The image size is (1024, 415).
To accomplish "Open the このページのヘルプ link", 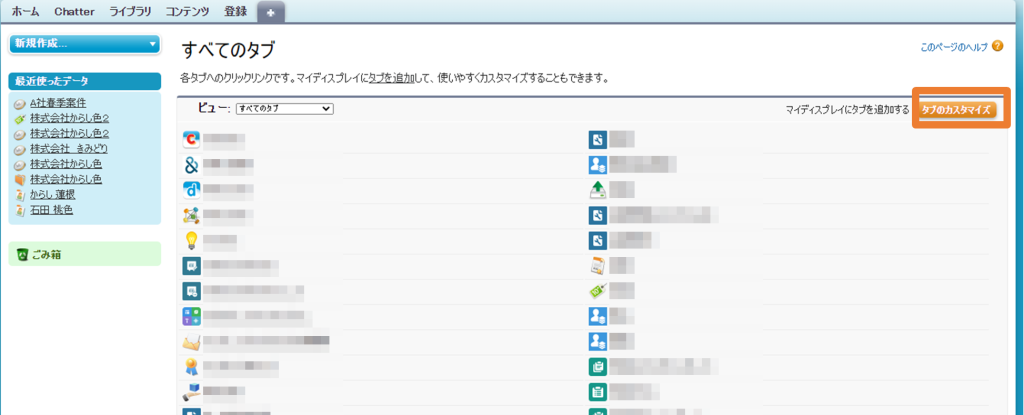I will pyautogui.click(x=953, y=47).
